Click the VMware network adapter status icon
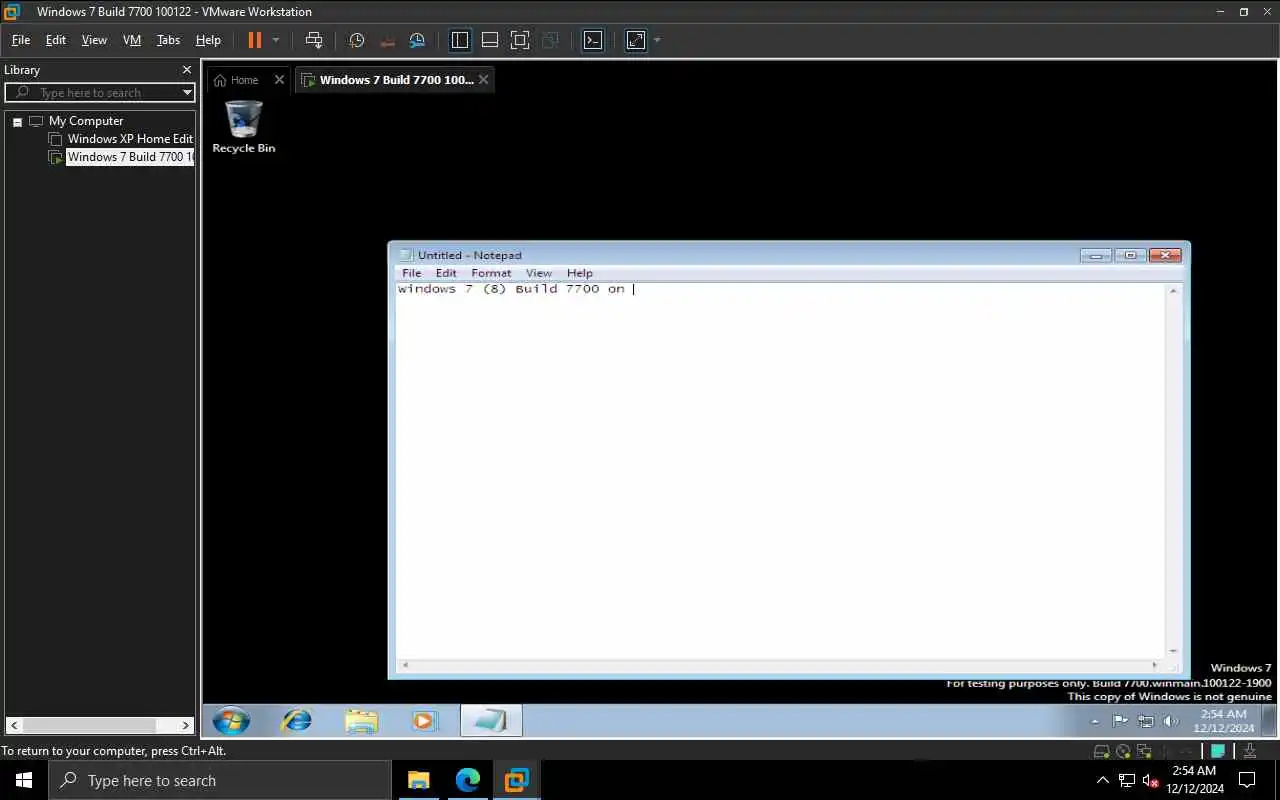The height and width of the screenshot is (800, 1280). click(1143, 751)
